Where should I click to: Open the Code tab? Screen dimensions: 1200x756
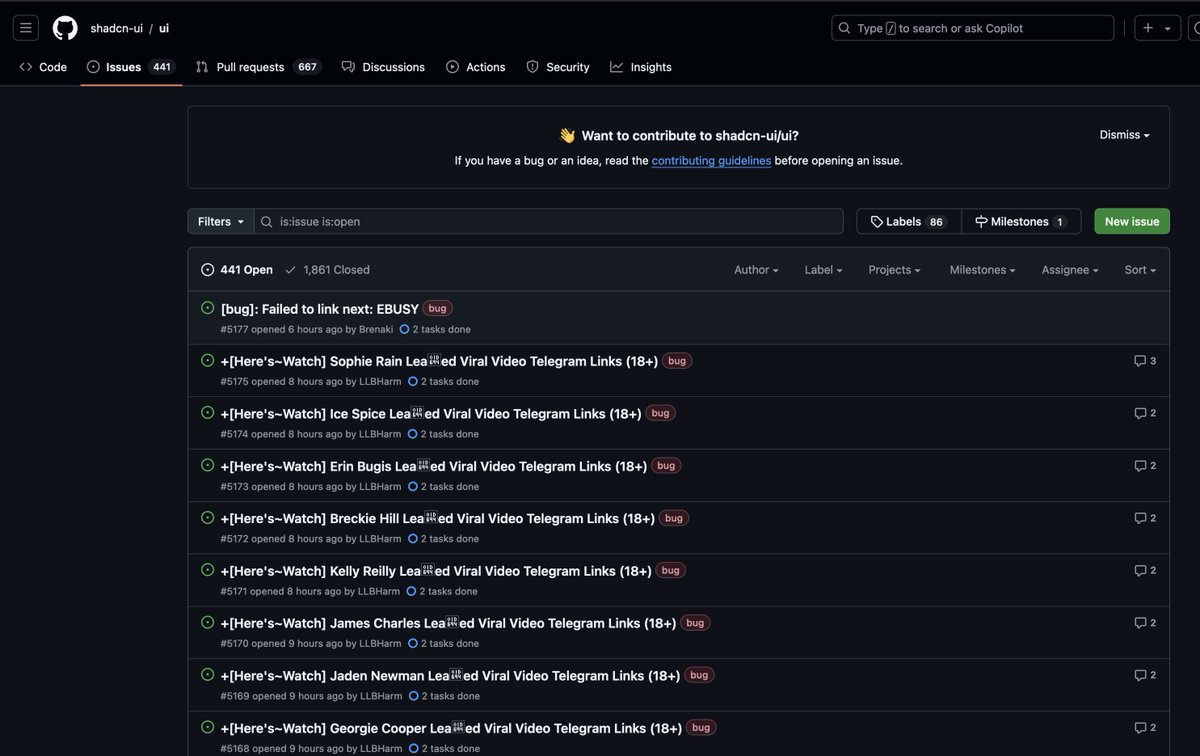[x=43, y=67]
